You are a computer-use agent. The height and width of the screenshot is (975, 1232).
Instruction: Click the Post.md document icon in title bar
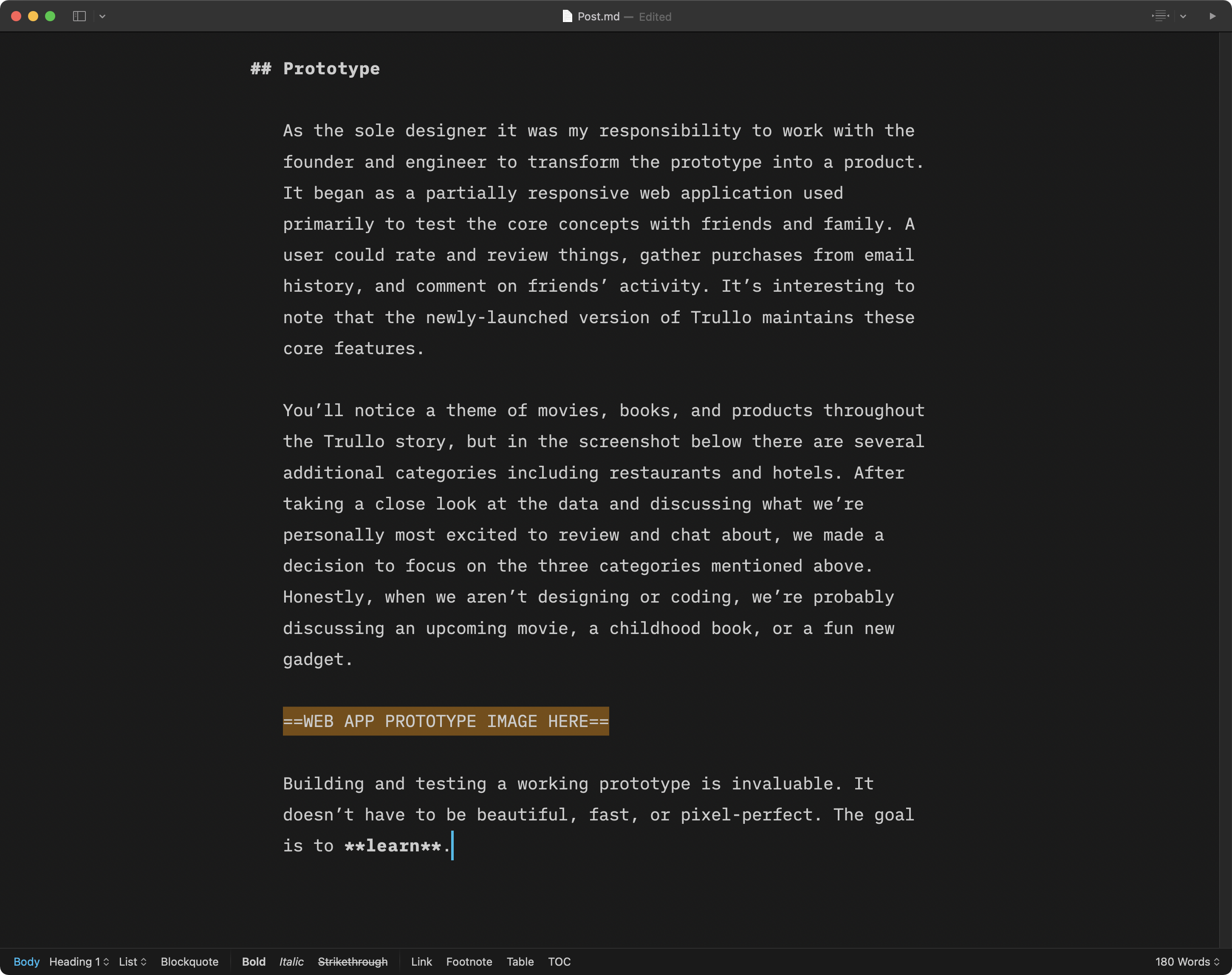click(567, 16)
